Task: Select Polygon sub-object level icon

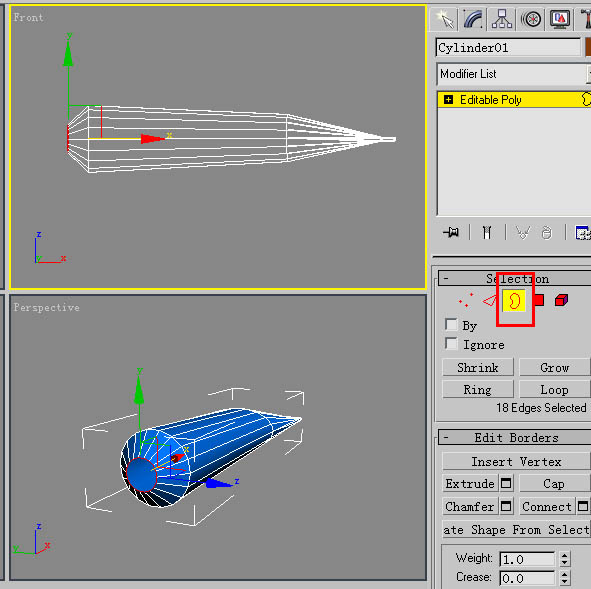Action: pyautogui.click(x=539, y=300)
